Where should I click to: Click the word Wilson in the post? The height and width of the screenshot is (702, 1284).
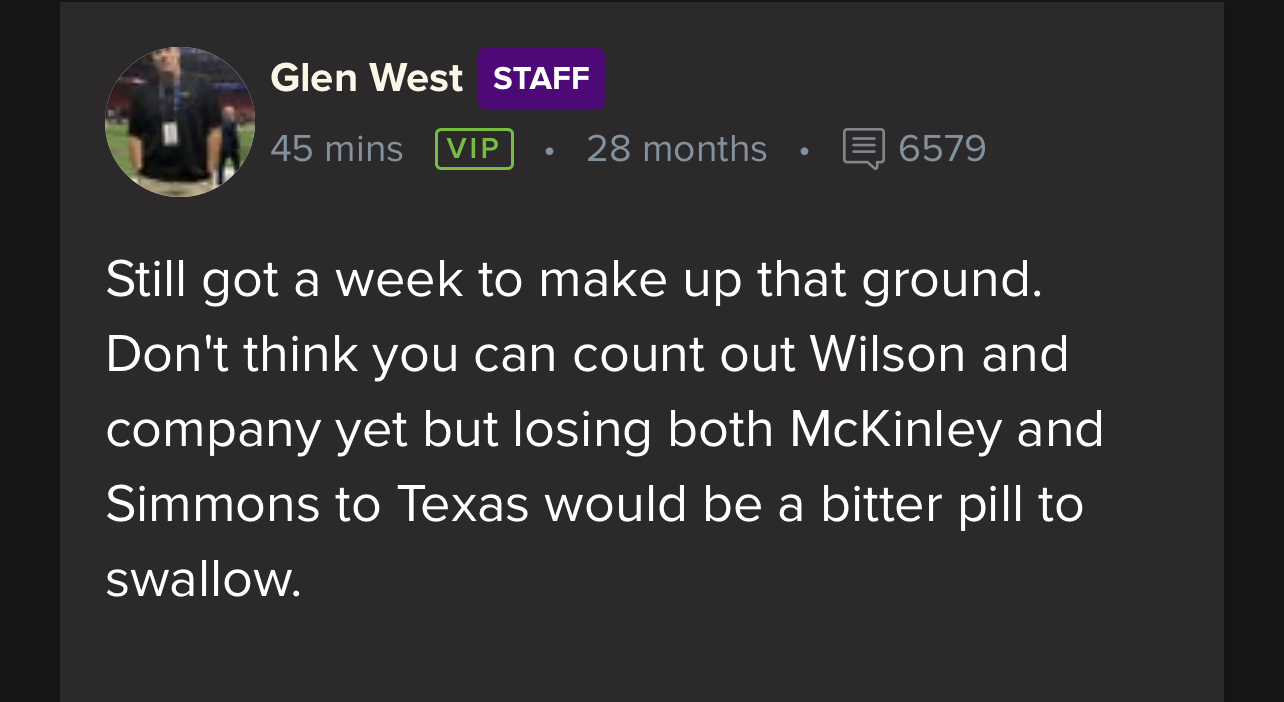click(888, 354)
